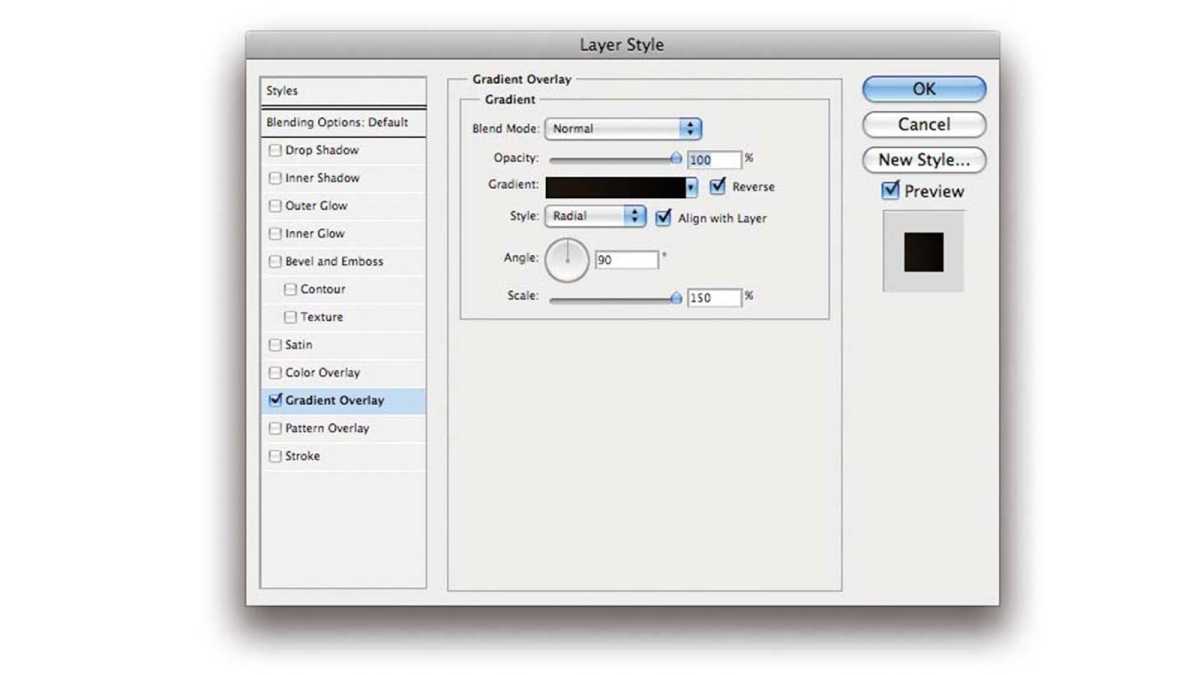Toggle the Preview checkbox
The image size is (1200, 675).
coord(890,191)
